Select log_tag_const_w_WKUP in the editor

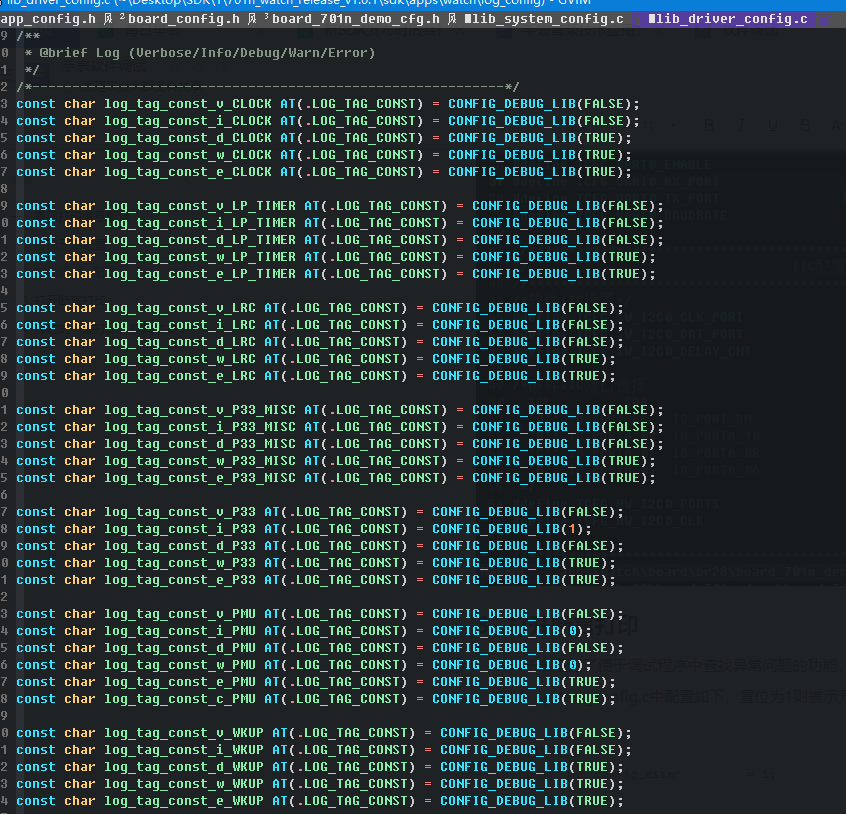(x=184, y=784)
